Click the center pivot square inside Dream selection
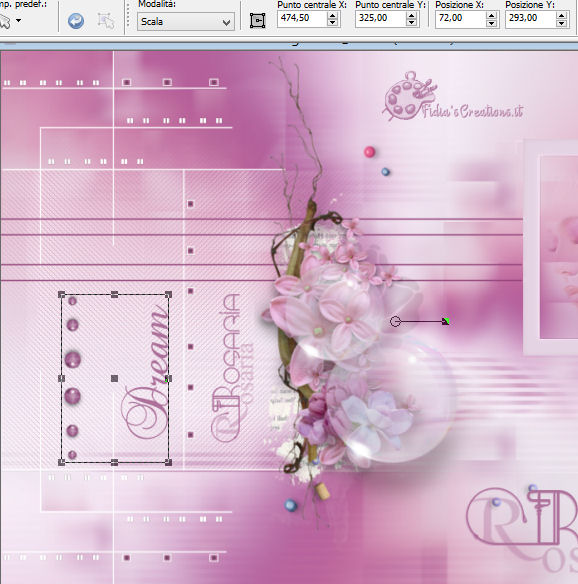Viewport: 578px width, 584px height. point(114,378)
